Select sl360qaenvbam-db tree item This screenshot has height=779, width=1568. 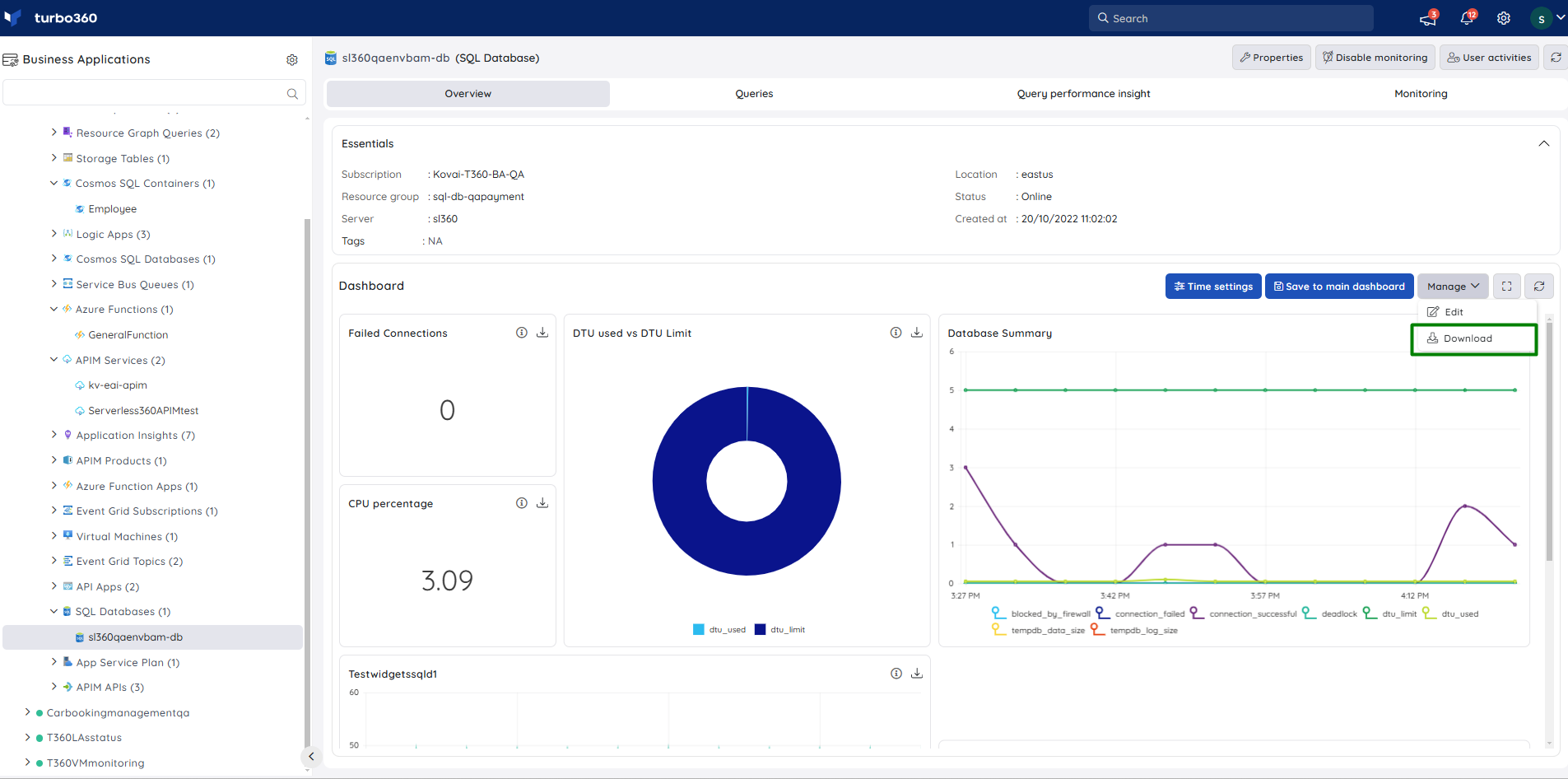pos(153,637)
